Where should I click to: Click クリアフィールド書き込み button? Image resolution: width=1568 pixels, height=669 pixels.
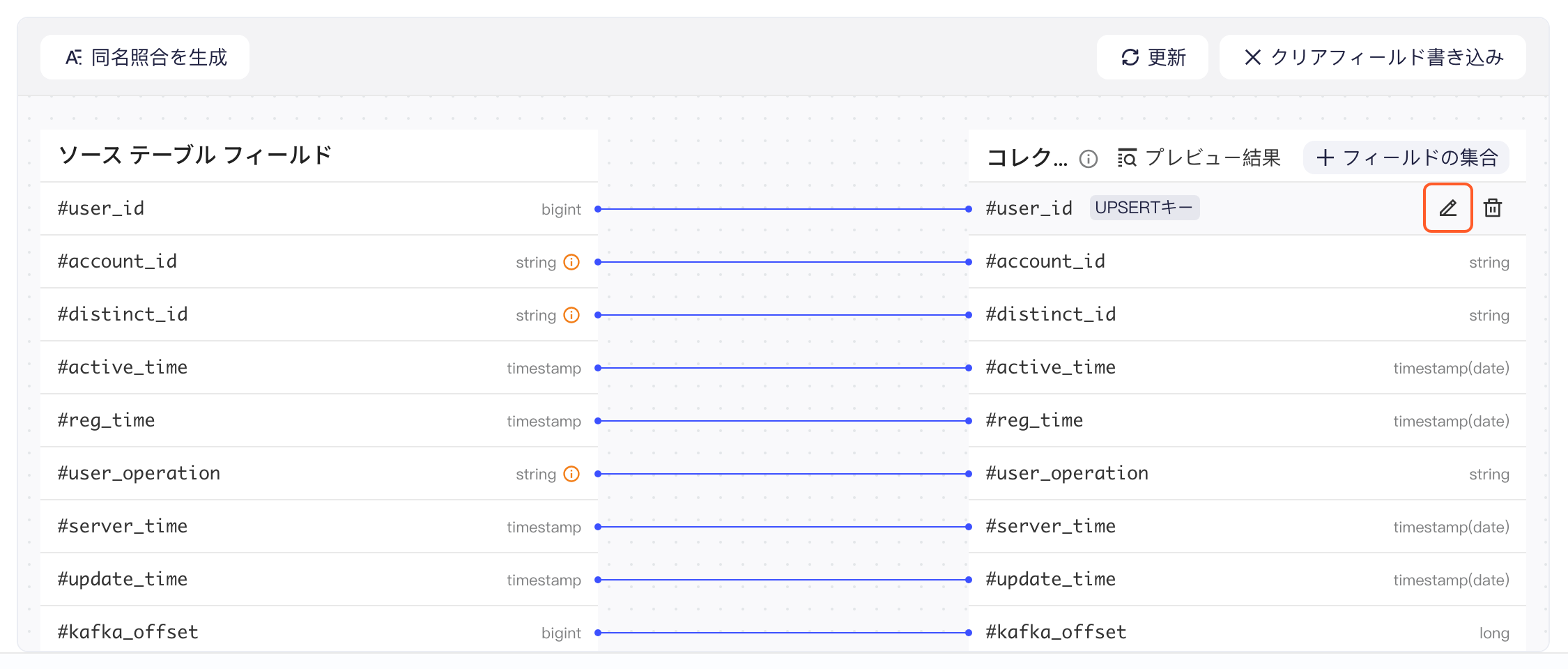coord(1373,57)
